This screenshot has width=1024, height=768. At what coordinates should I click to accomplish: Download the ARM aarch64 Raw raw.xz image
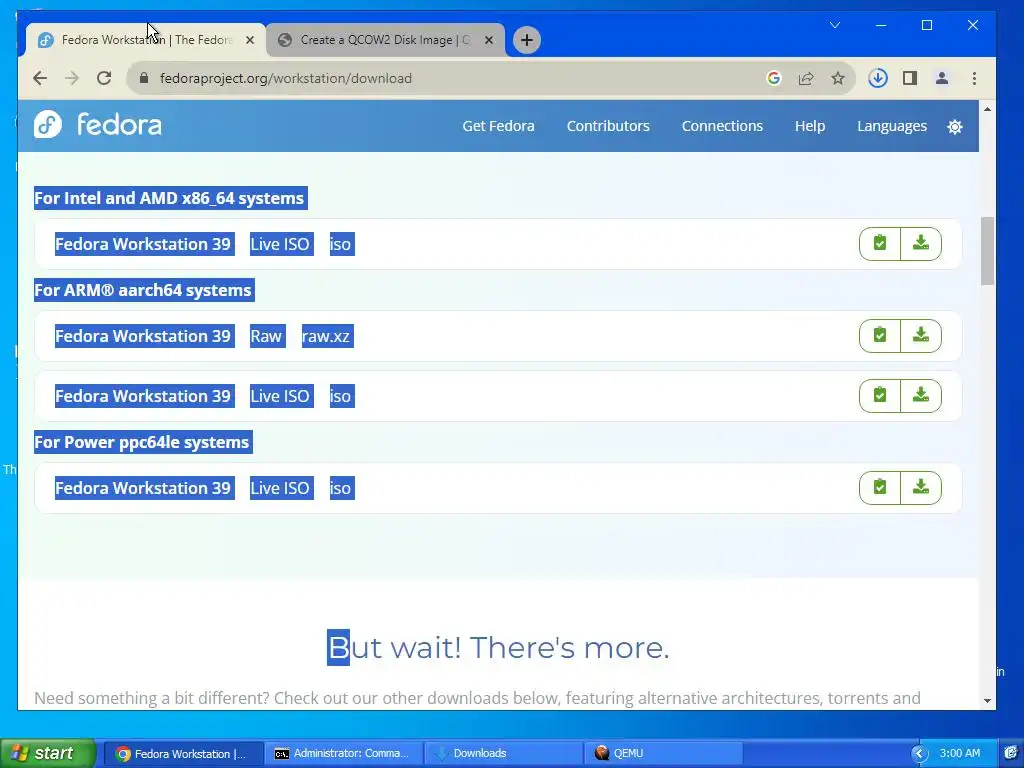[921, 336]
